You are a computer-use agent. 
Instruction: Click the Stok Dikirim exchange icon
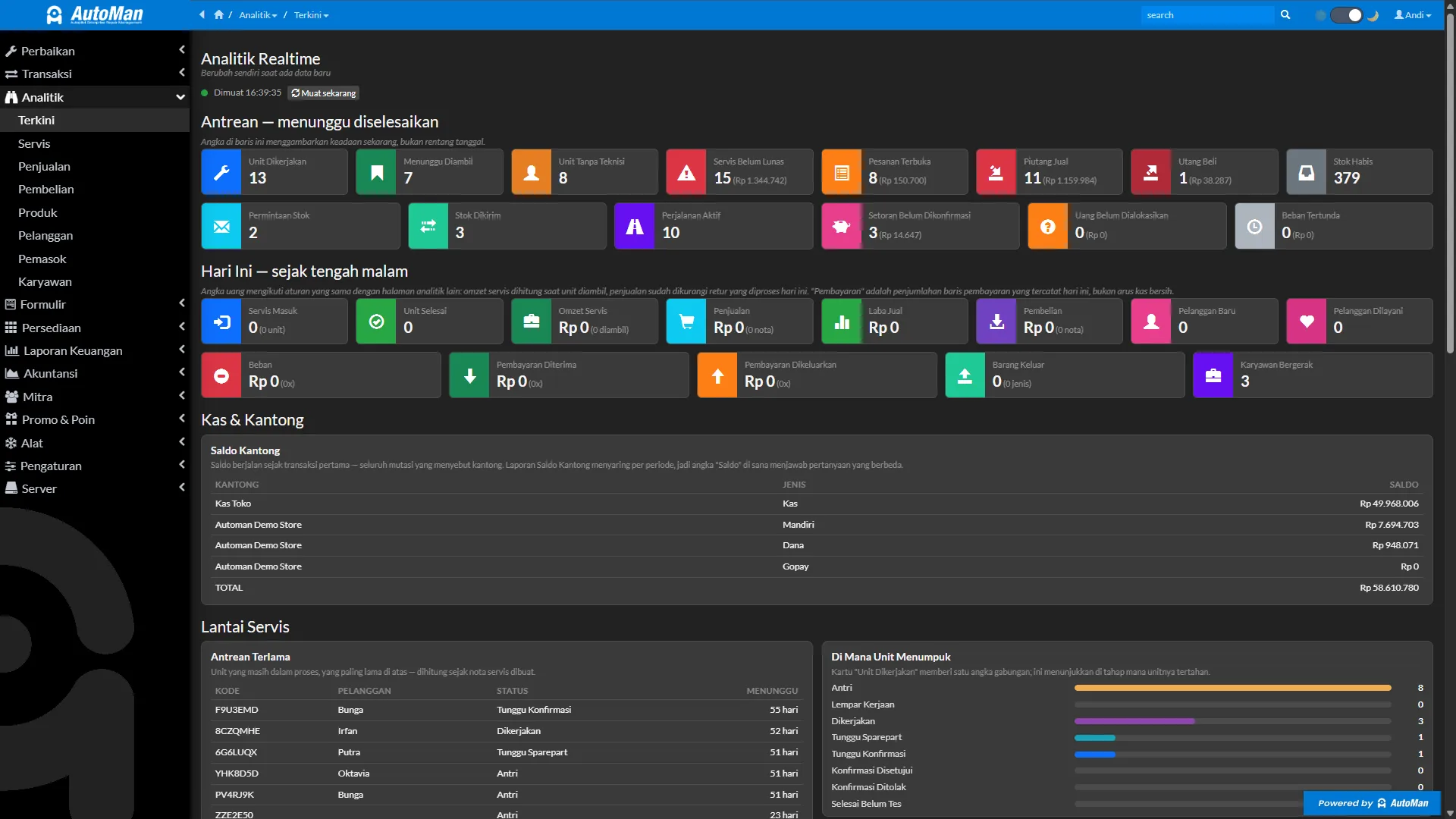click(x=428, y=226)
